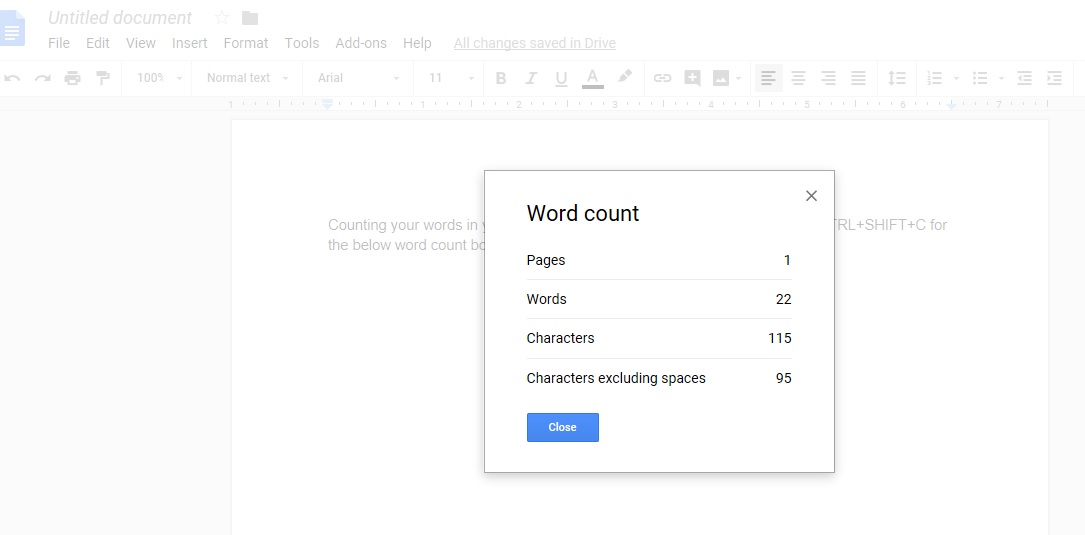The height and width of the screenshot is (535, 1085).
Task: Click All changes saved in Drive link
Action: pyautogui.click(x=535, y=43)
